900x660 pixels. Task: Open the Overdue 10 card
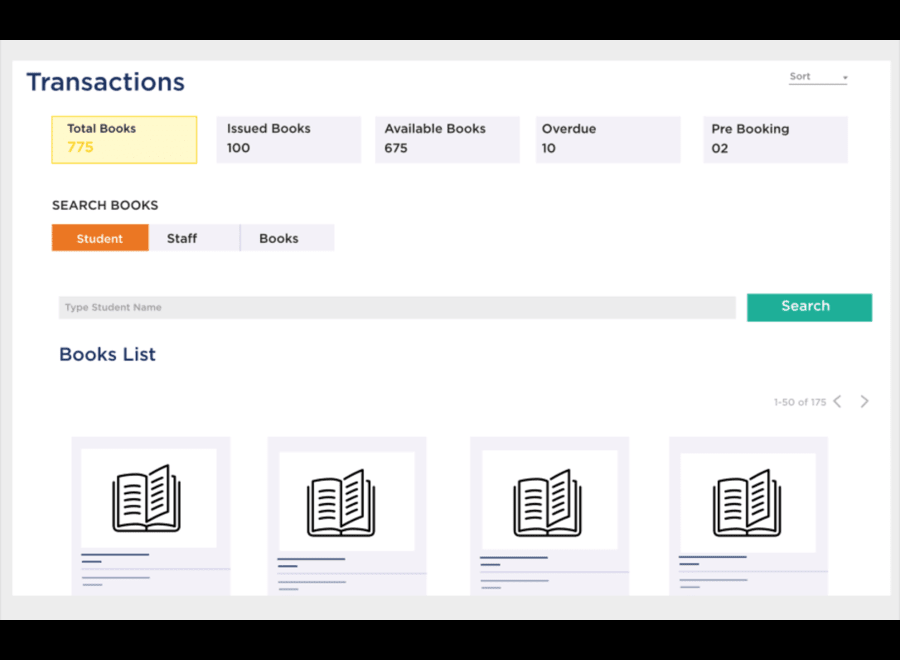tap(607, 139)
